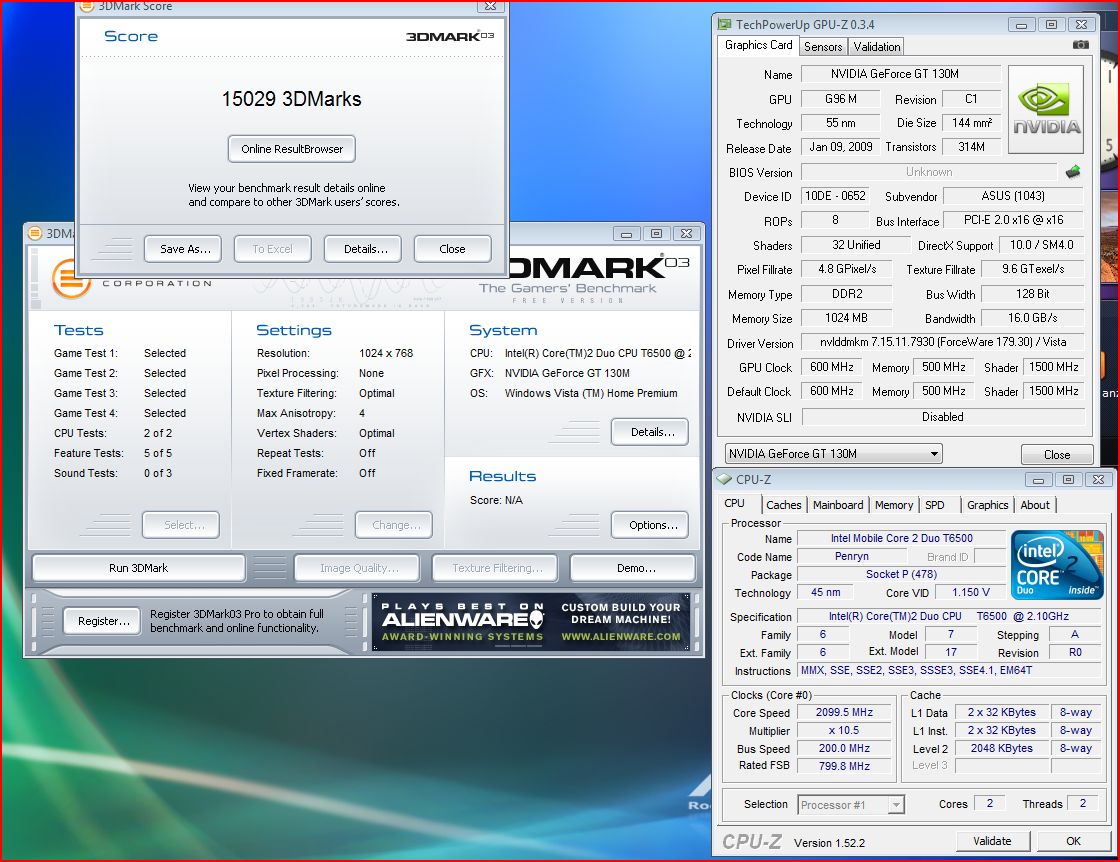The height and width of the screenshot is (862, 1120).
Task: Click the Online ResultBrowser button
Action: click(x=291, y=149)
